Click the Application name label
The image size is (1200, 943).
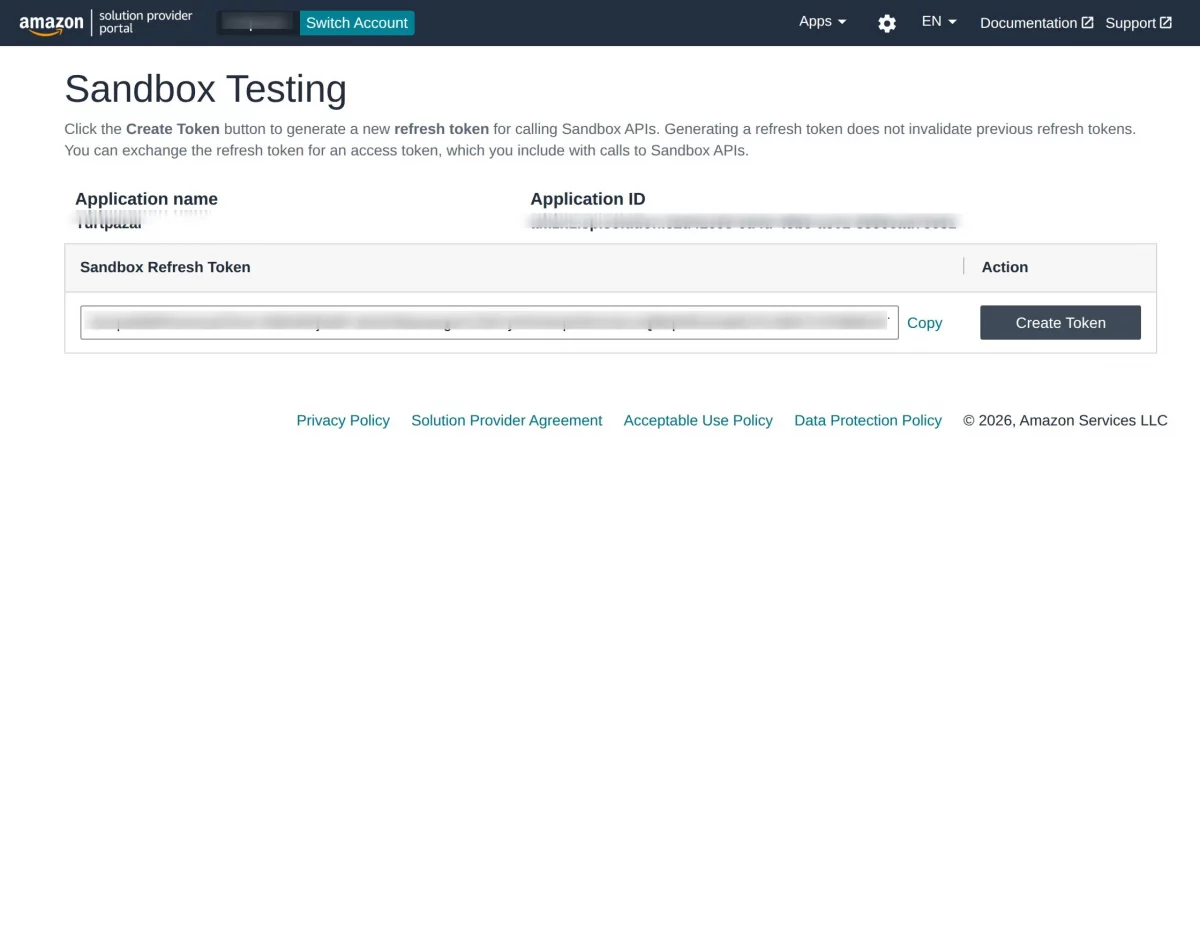[146, 199]
